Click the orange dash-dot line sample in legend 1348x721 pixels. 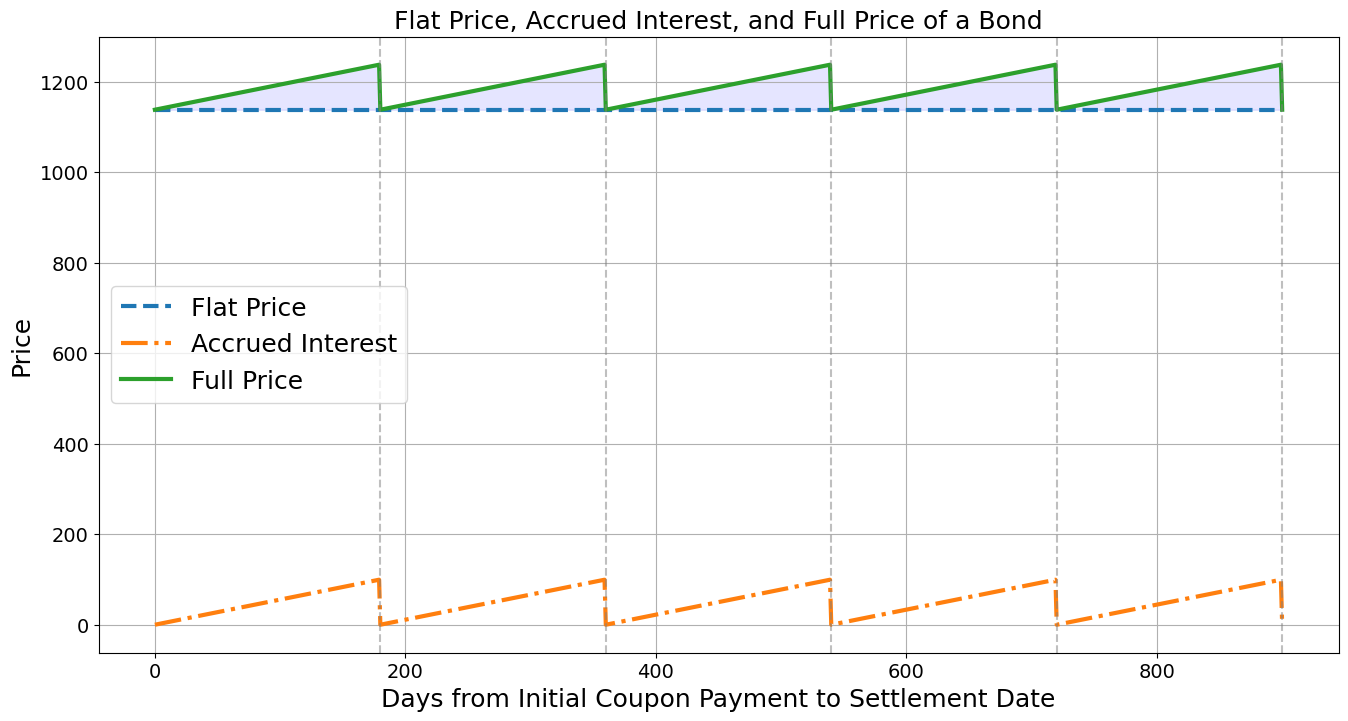tap(146, 343)
